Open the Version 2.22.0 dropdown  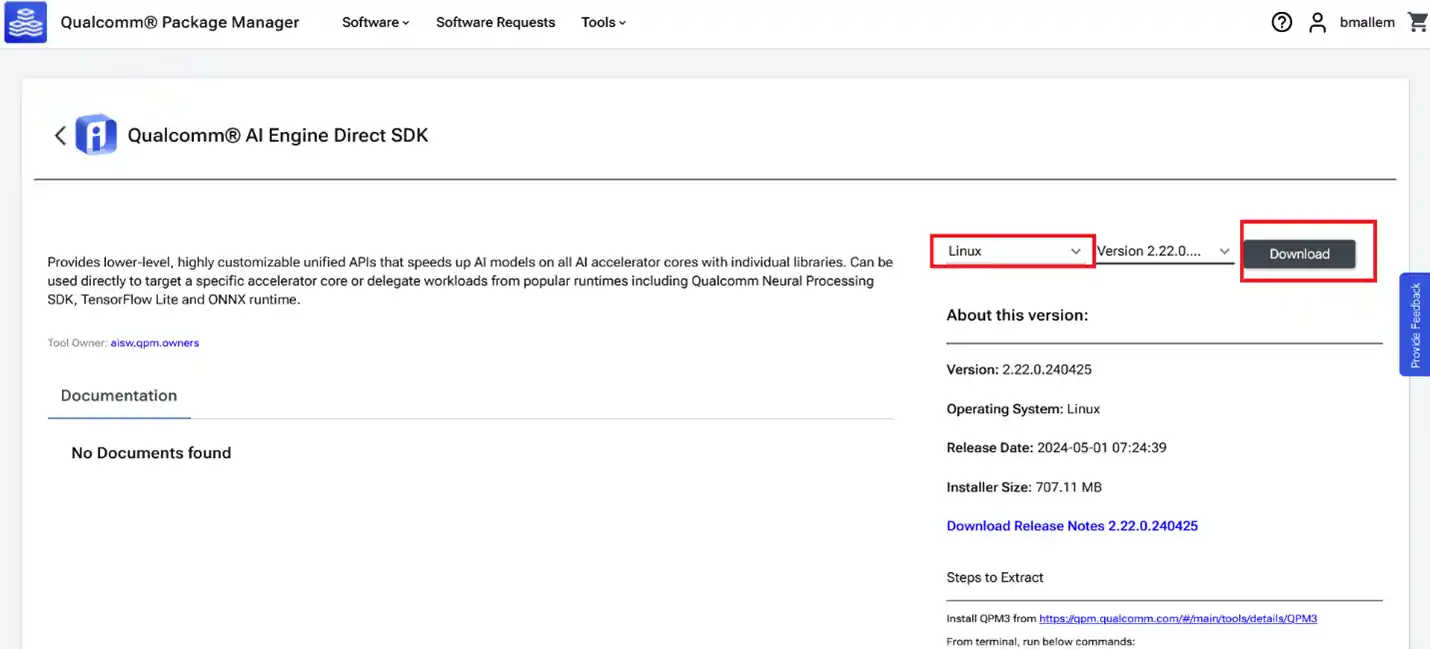coord(1164,251)
